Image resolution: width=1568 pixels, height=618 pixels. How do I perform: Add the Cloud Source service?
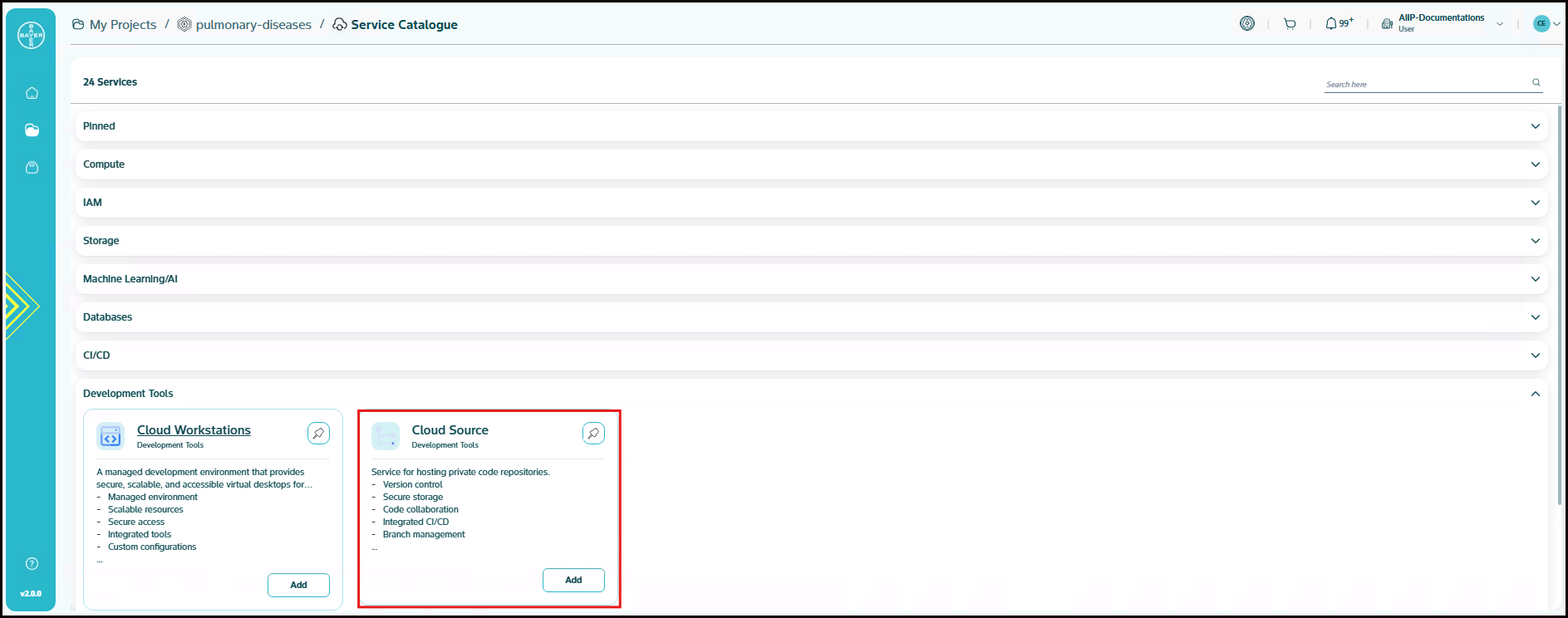pos(573,580)
